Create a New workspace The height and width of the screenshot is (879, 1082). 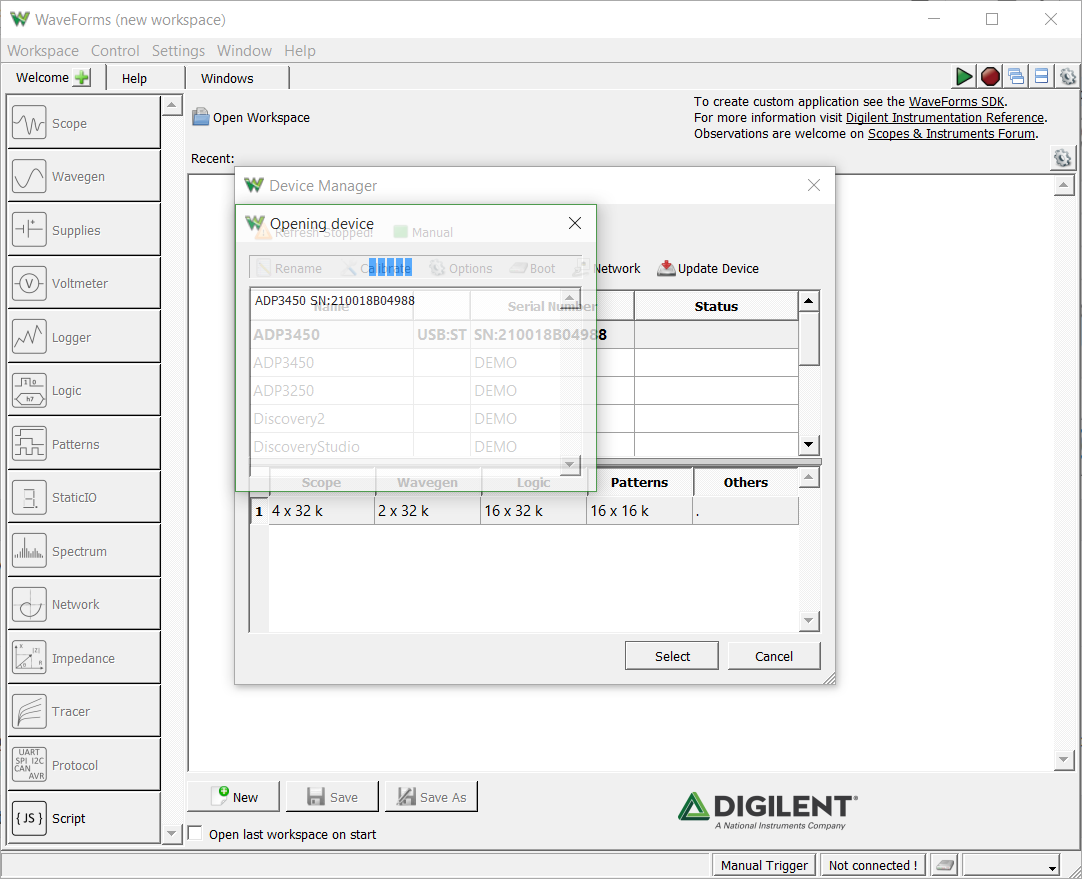pyautogui.click(x=234, y=797)
